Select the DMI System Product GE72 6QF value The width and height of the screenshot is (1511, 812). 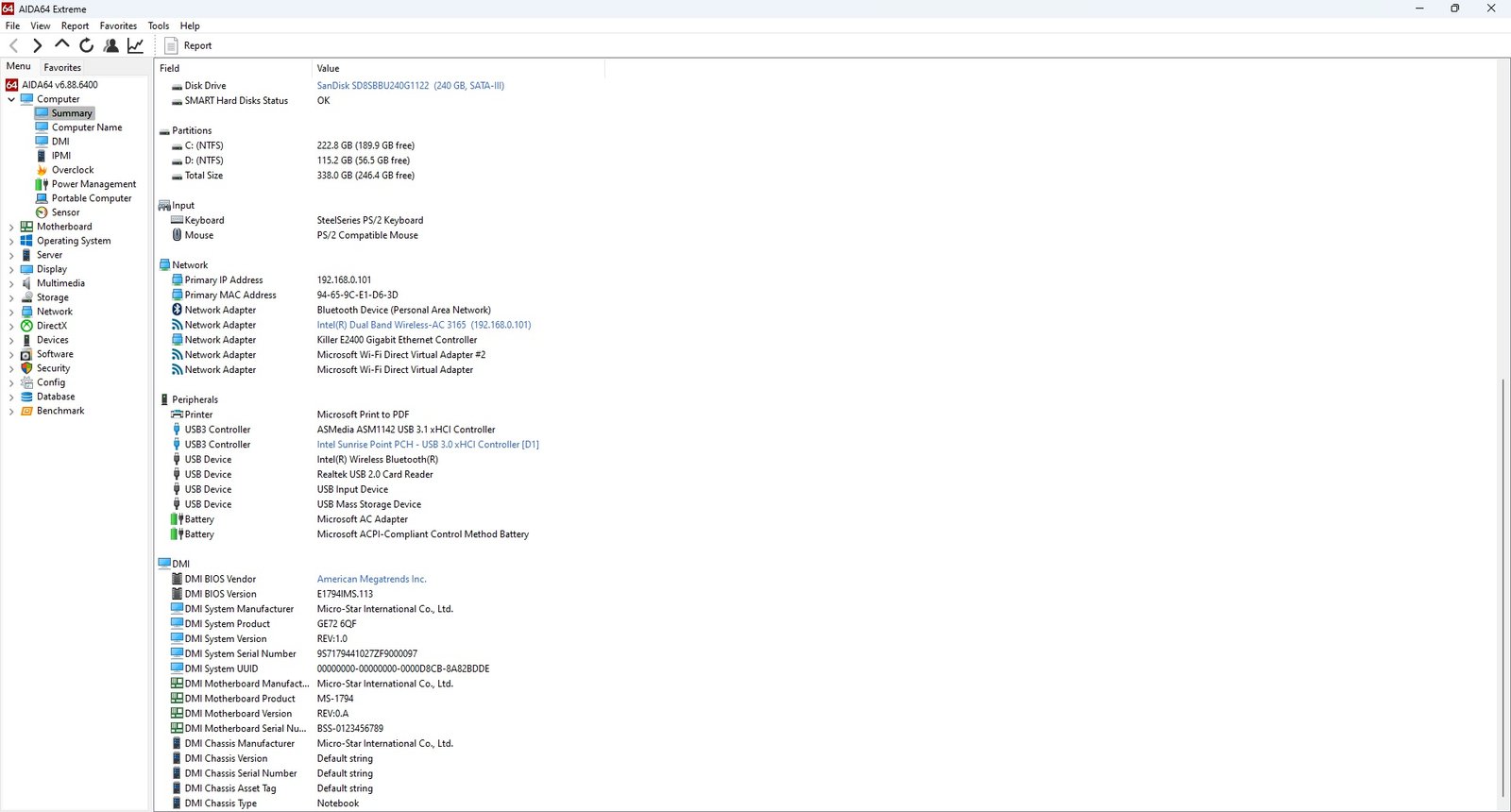tap(336, 624)
